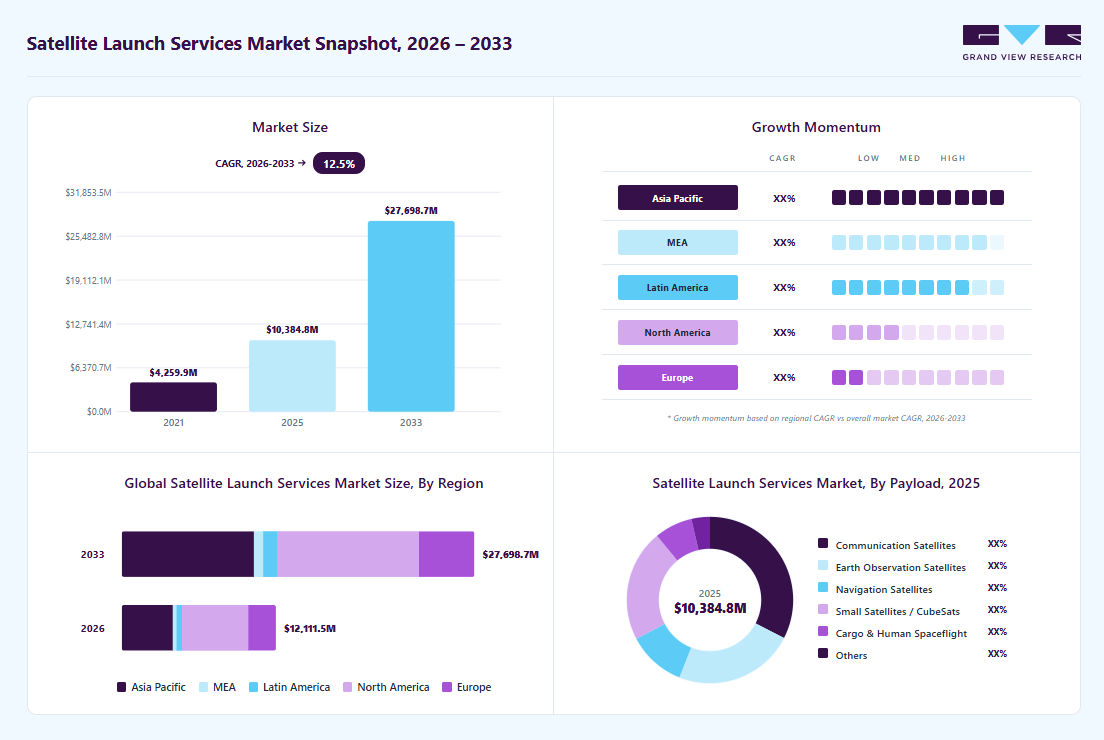Click the MEA region label button
This screenshot has height=740, width=1104.
coord(678,242)
